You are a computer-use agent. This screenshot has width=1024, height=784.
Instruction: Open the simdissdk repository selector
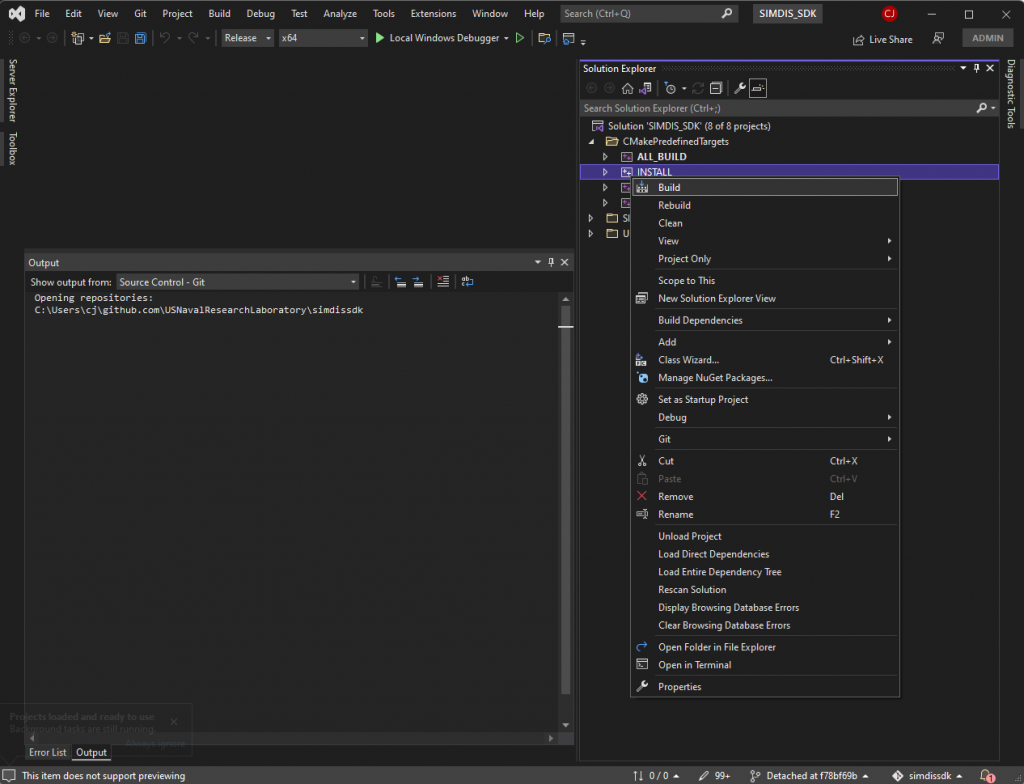pyautogui.click(x=927, y=776)
